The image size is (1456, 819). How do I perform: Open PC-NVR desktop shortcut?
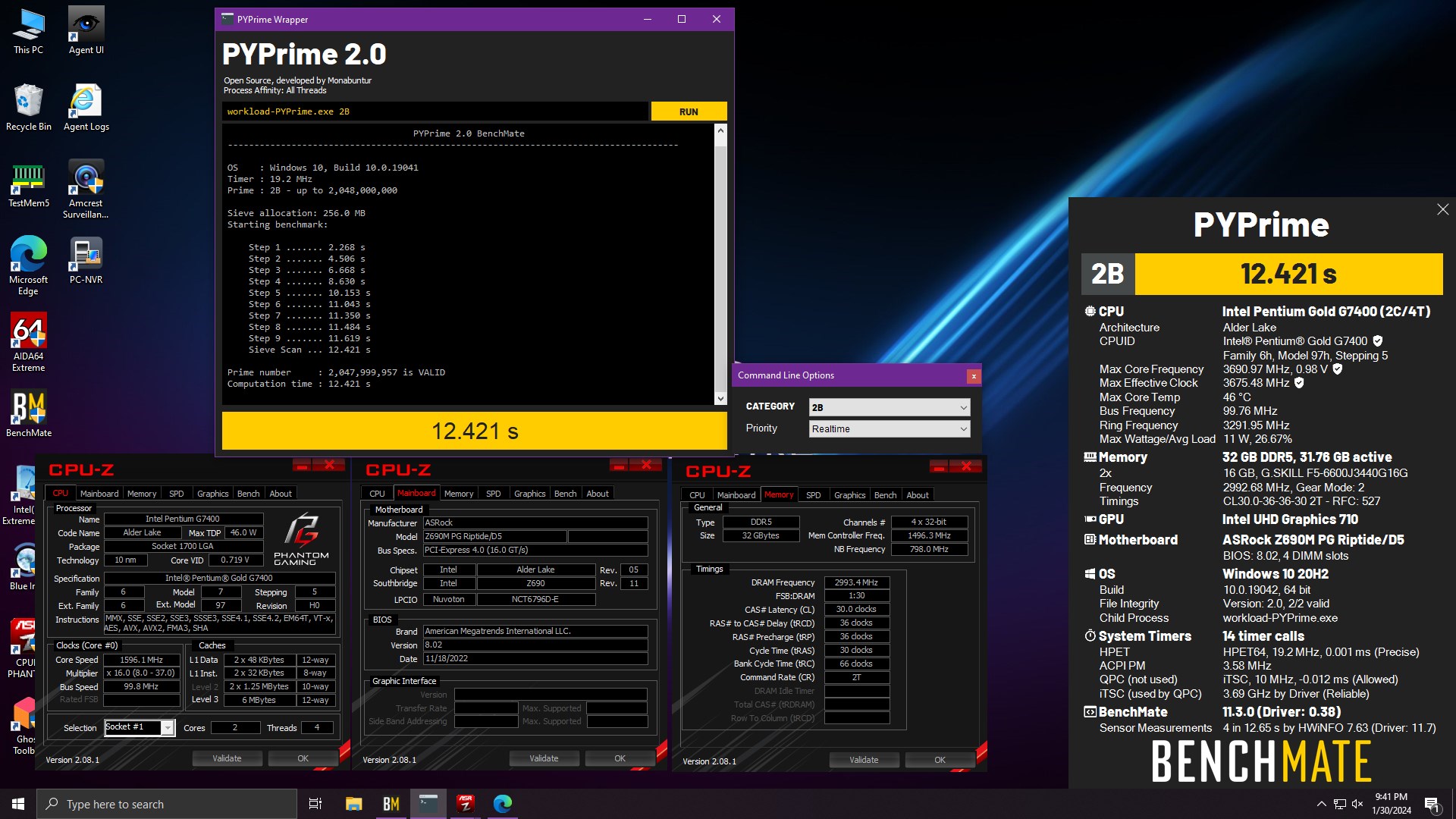(x=86, y=261)
